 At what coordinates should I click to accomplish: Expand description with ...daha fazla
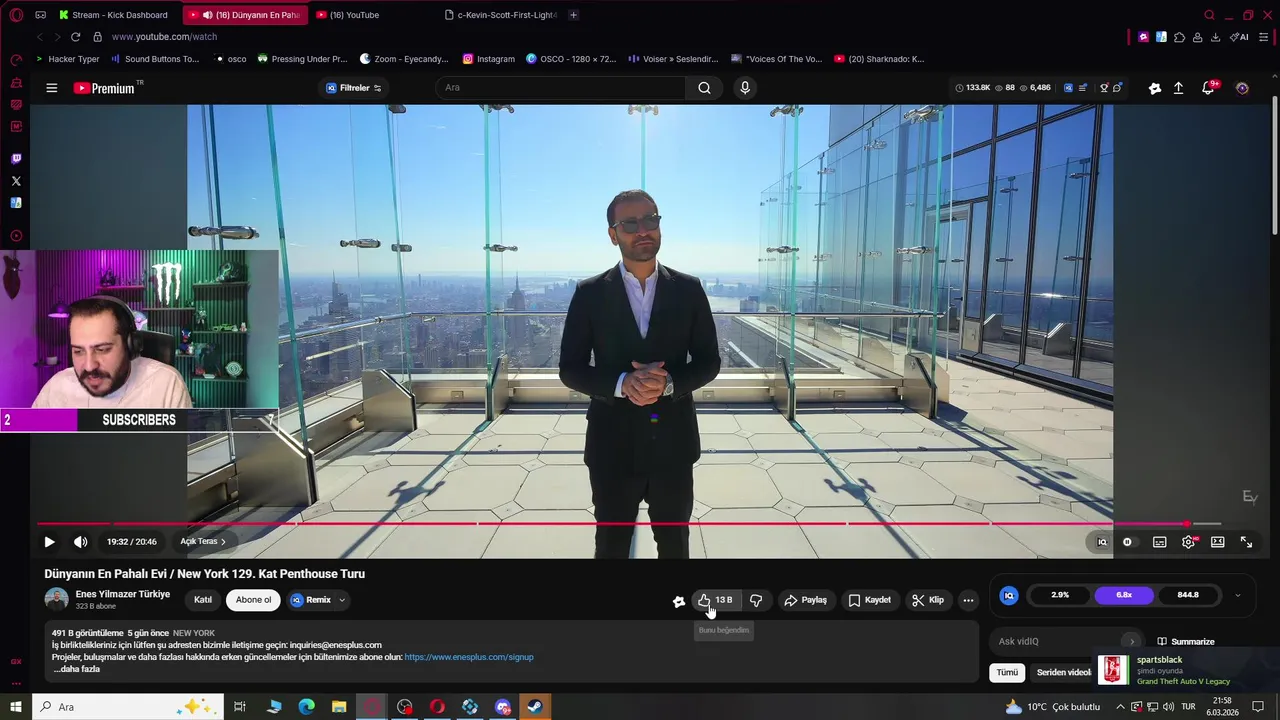click(x=76, y=669)
